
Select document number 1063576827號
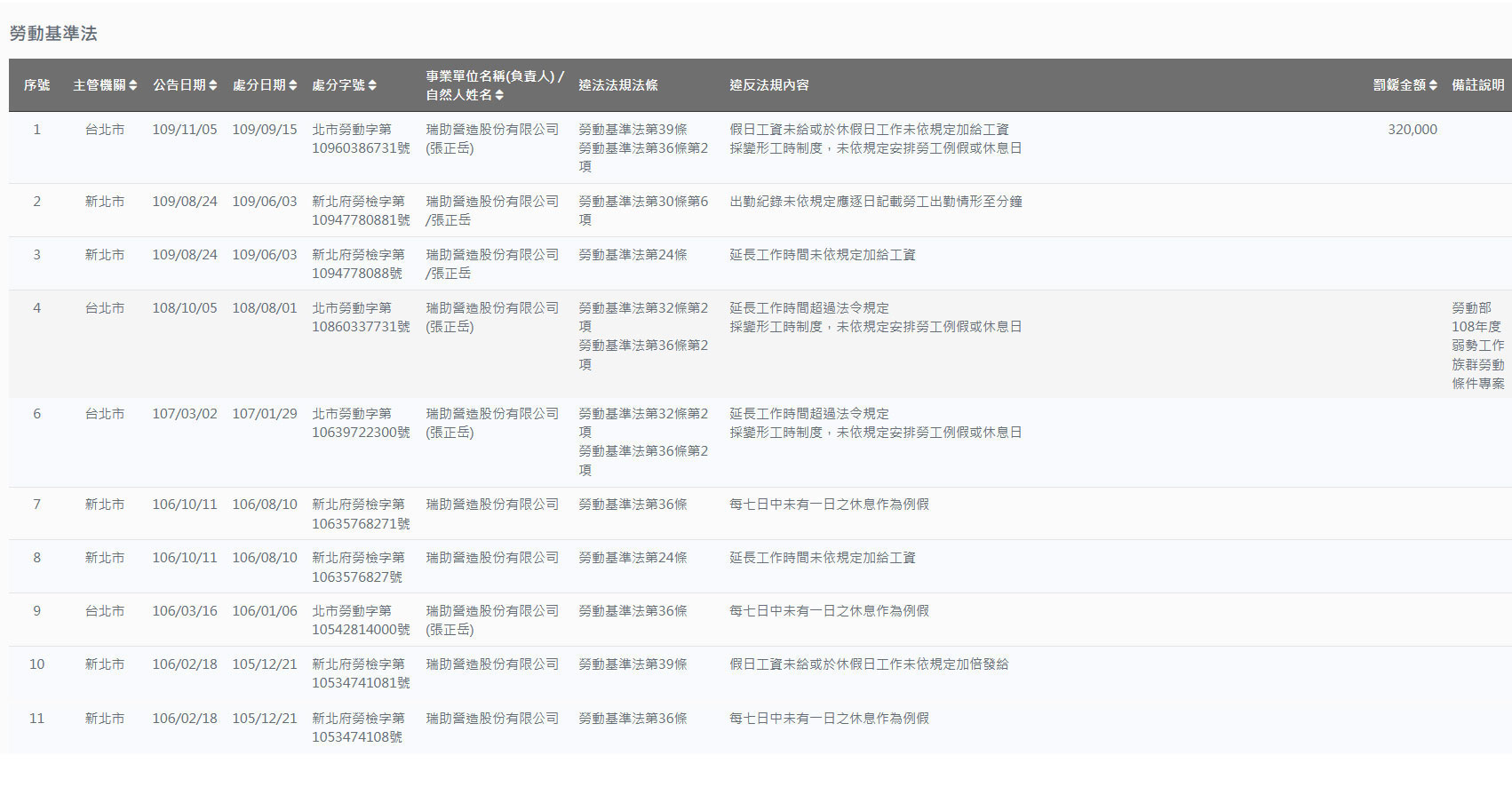(357, 577)
